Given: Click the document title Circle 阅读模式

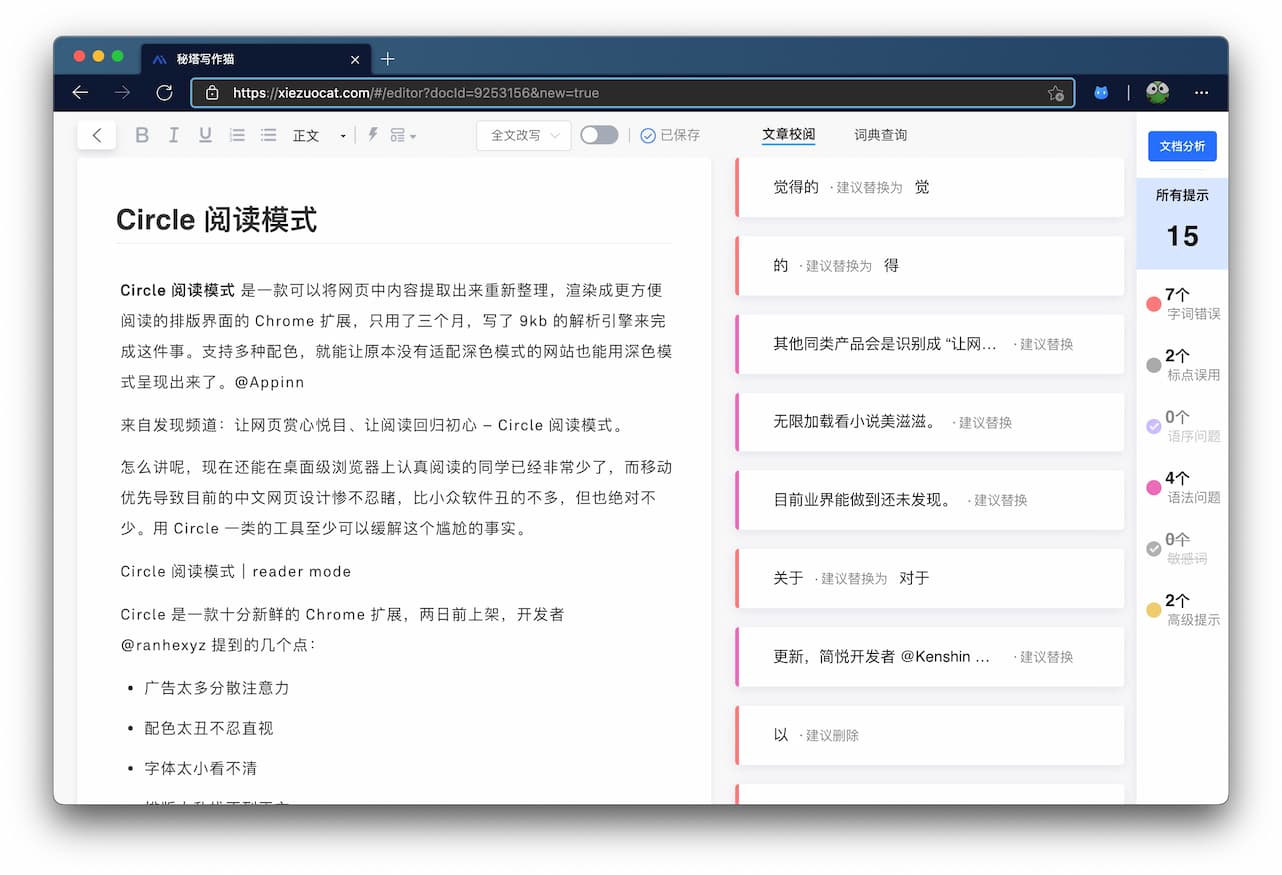Looking at the screenshot, I should 217,220.
